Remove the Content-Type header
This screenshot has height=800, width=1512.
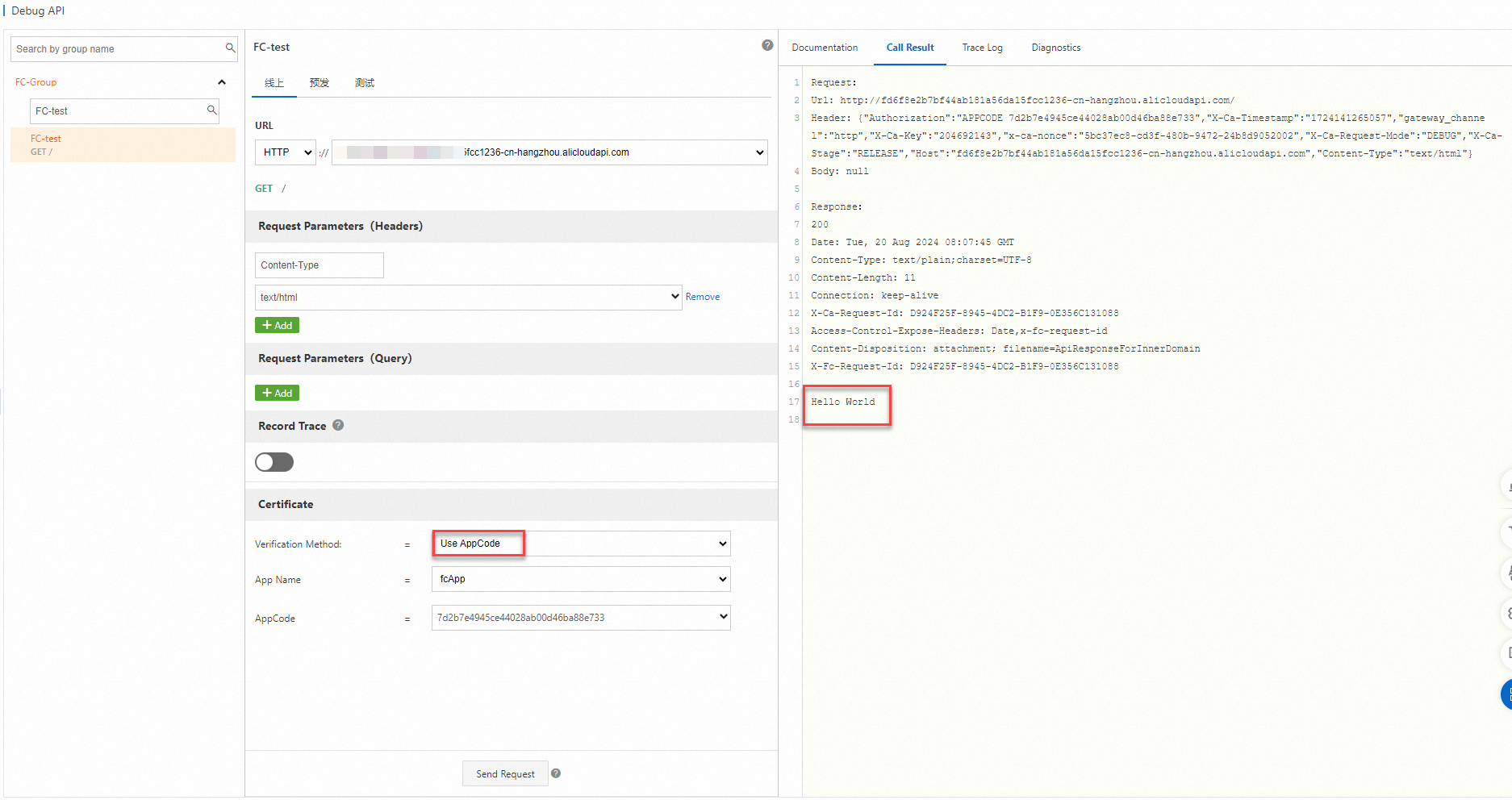point(703,297)
